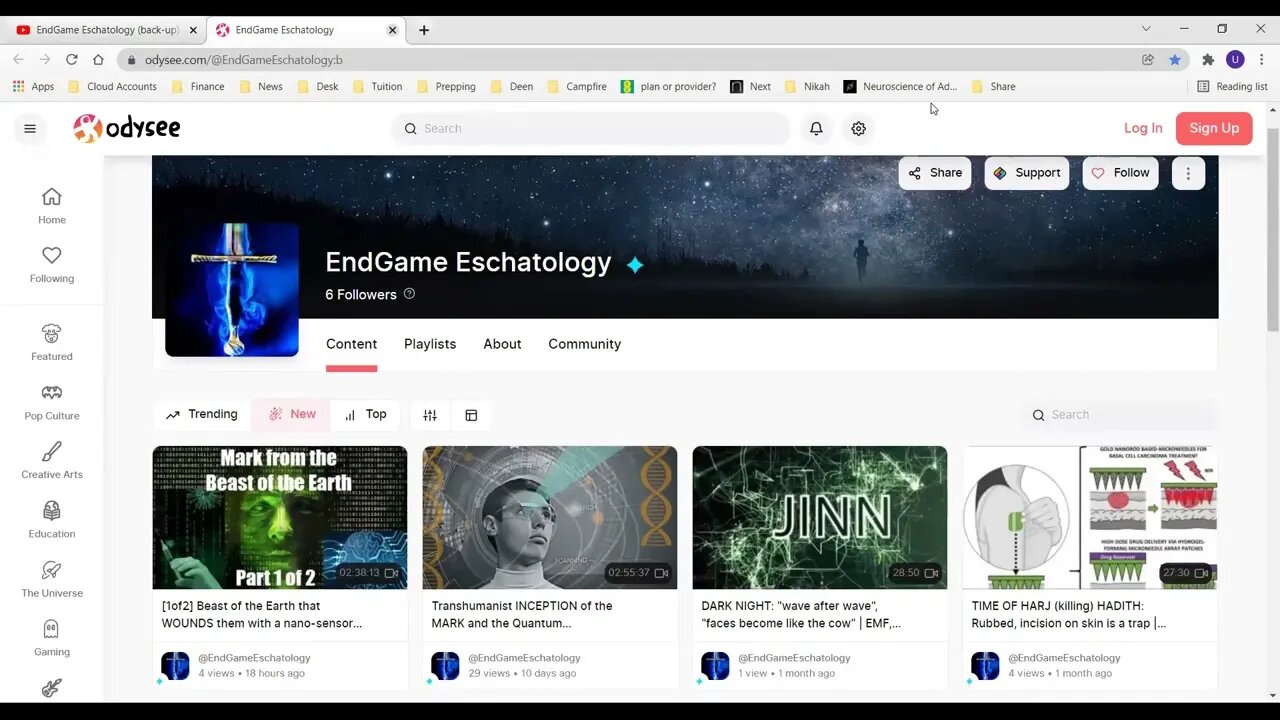Switch to Content tab
This screenshot has width=1280, height=720.
[x=351, y=344]
